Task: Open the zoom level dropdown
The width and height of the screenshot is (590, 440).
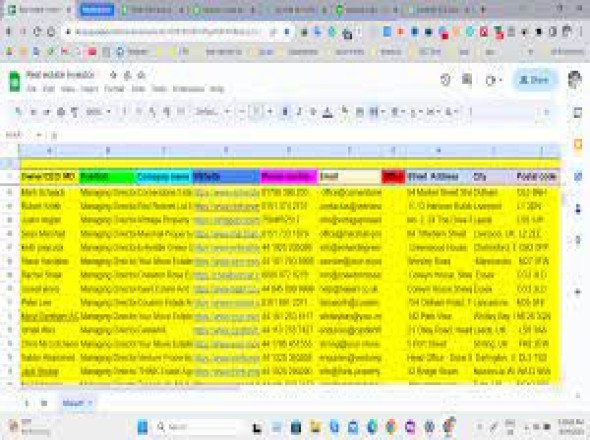Action: click(98, 112)
